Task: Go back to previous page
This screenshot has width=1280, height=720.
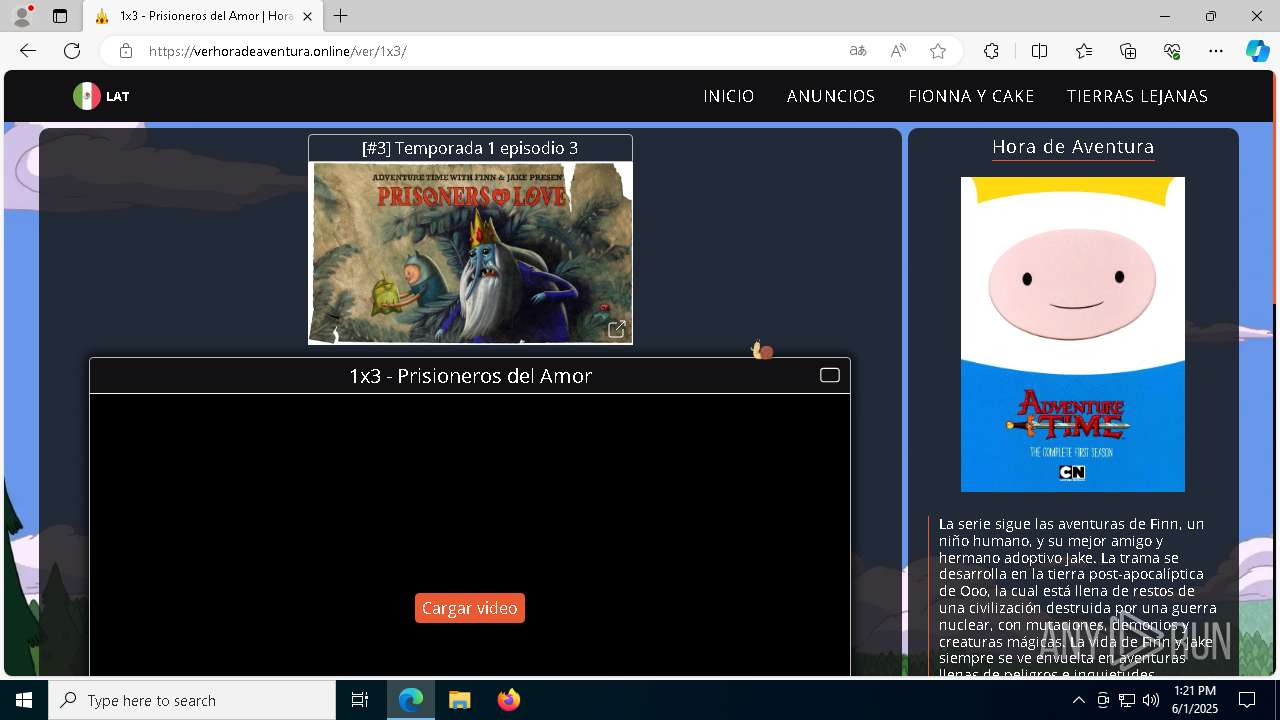Action: pyautogui.click(x=28, y=51)
